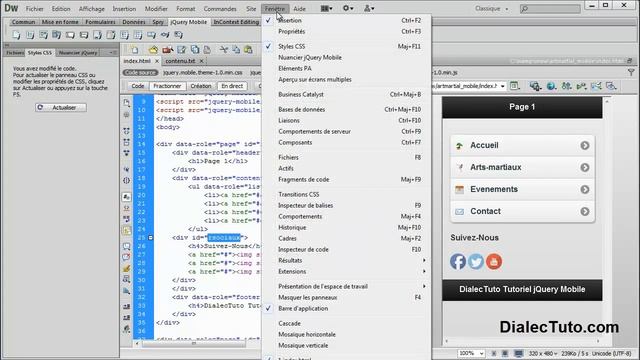
Task: Choose Cascade window layout
Action: pos(346,324)
